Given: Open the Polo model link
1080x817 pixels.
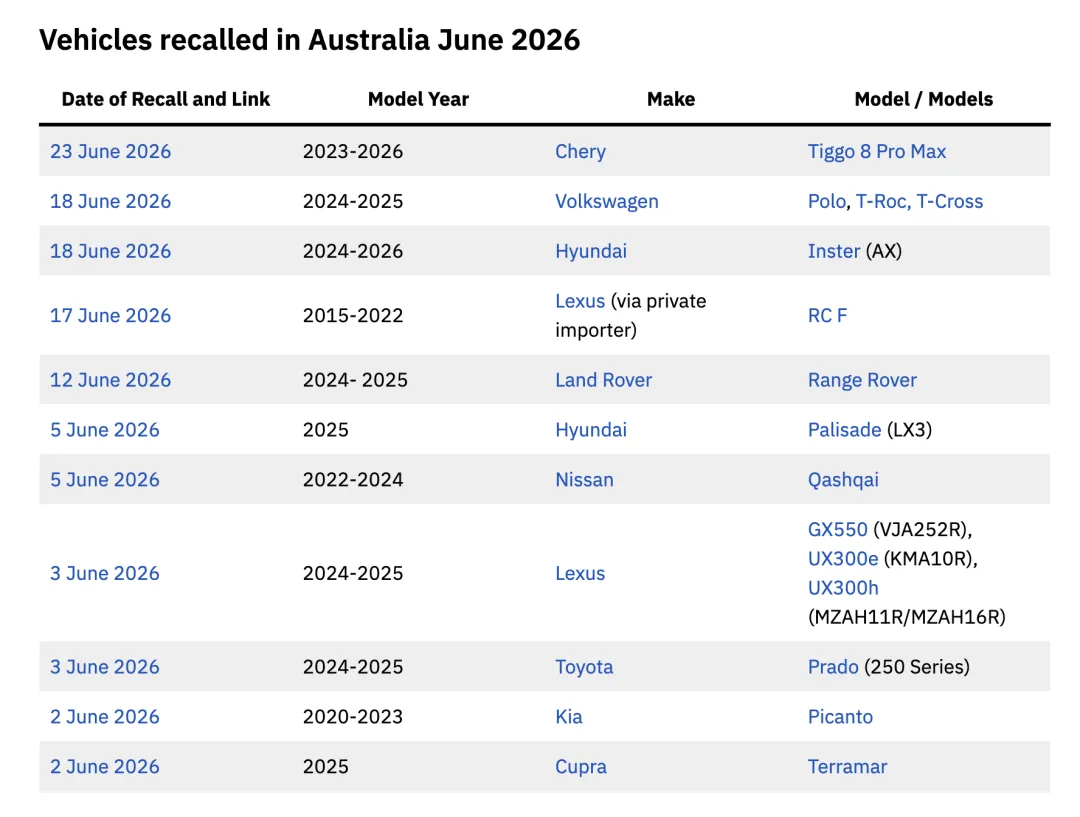Looking at the screenshot, I should [x=827, y=201].
